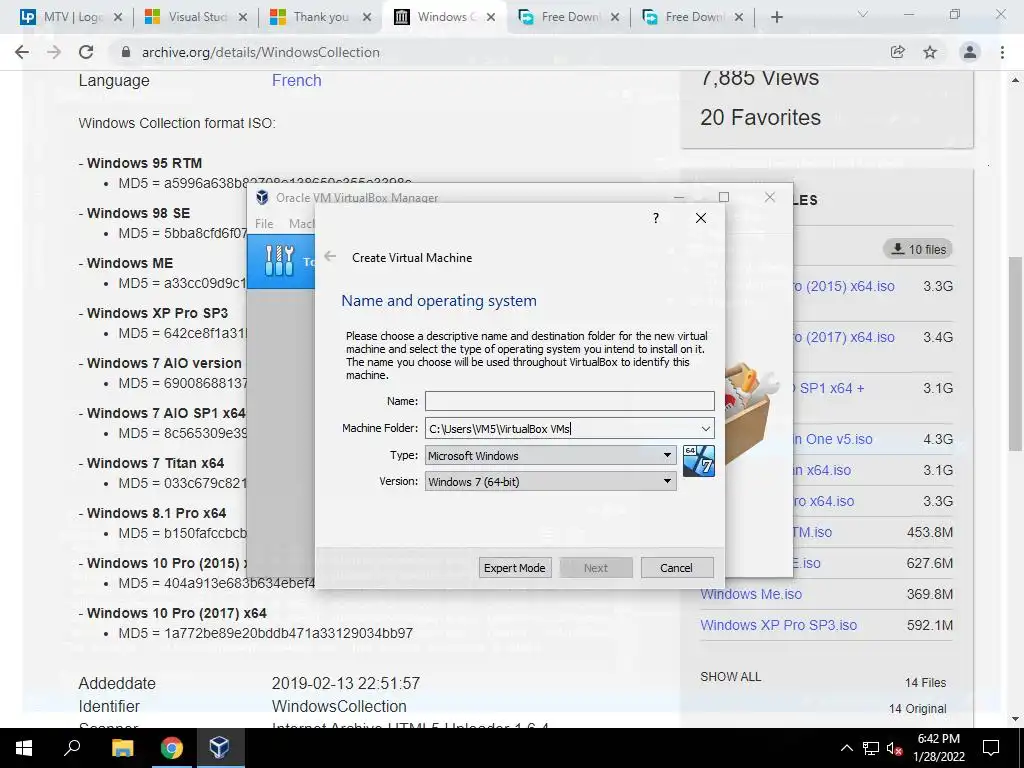Open the Chrome profile avatar
The height and width of the screenshot is (768, 1024).
tap(970, 52)
